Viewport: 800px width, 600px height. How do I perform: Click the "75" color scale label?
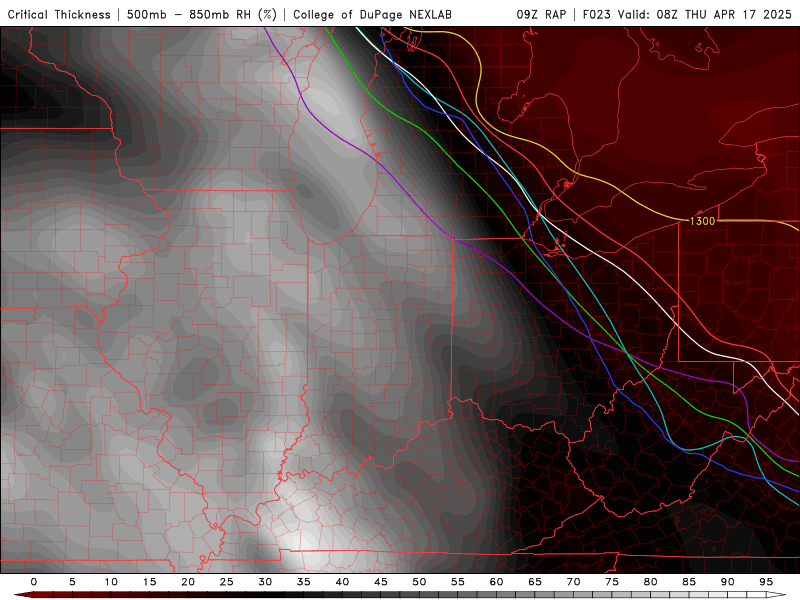tap(612, 582)
